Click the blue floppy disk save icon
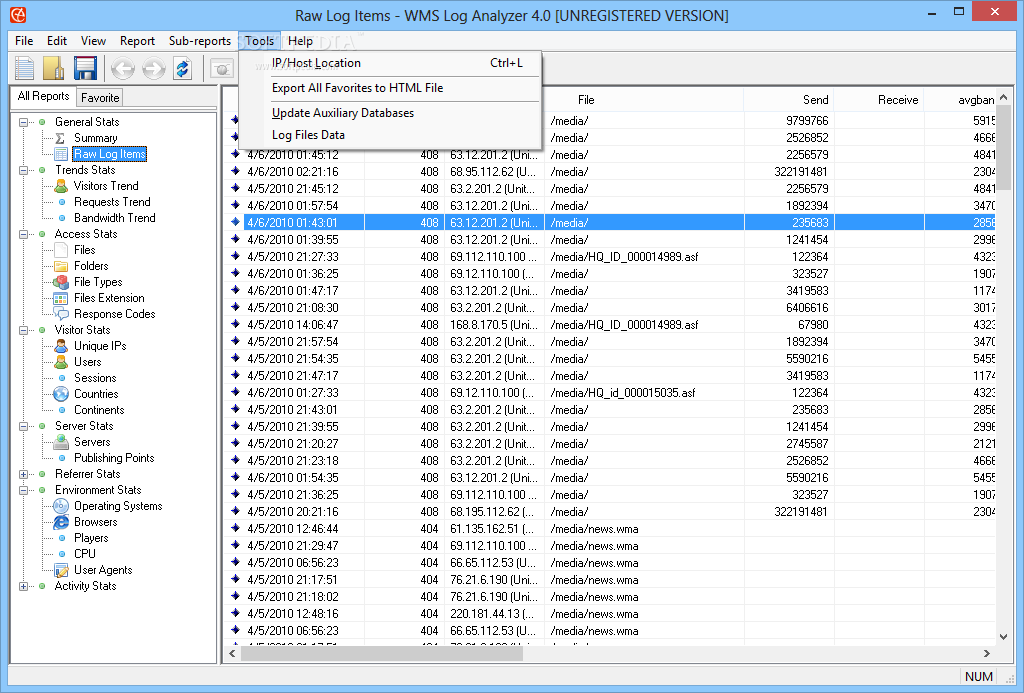Screen dimensions: 1024x693 (x=86, y=68)
